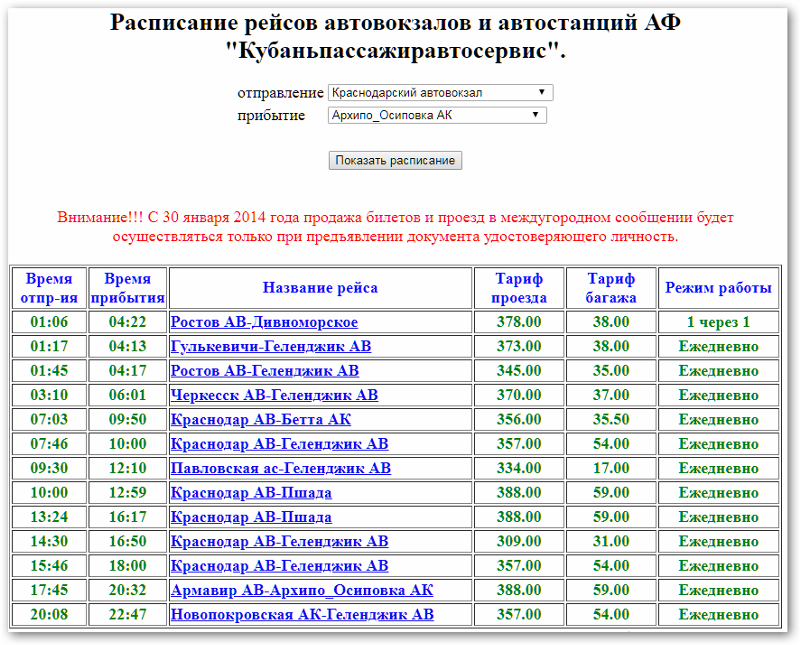Click the Время прибытия column header

[x=128, y=288]
